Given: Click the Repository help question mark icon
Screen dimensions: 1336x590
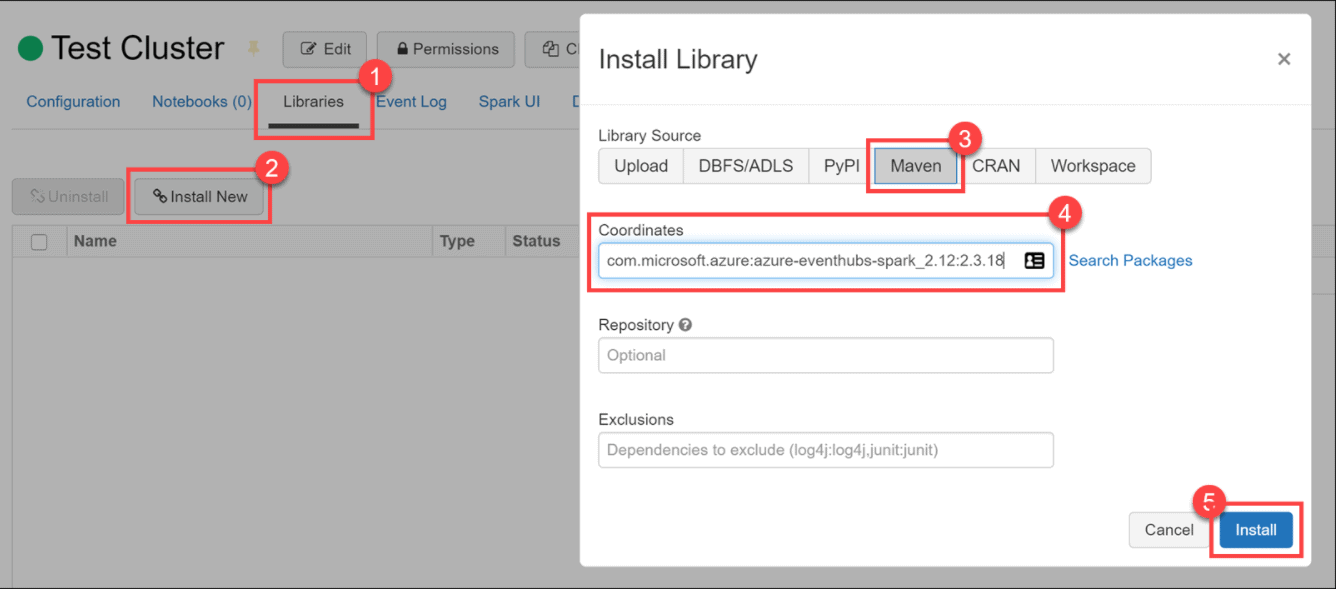Looking at the screenshot, I should [685, 325].
